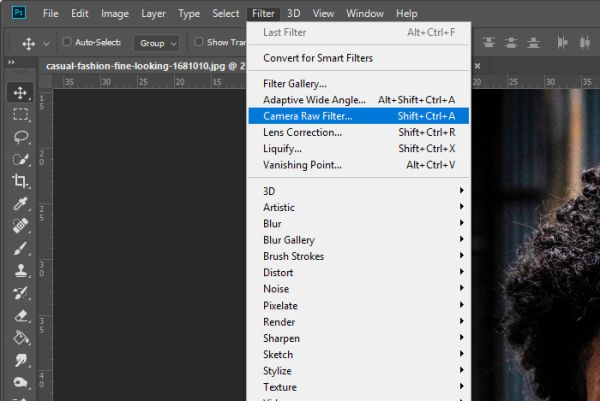Image resolution: width=600 pixels, height=401 pixels.
Task: Select the Brush tool
Action: point(20,248)
